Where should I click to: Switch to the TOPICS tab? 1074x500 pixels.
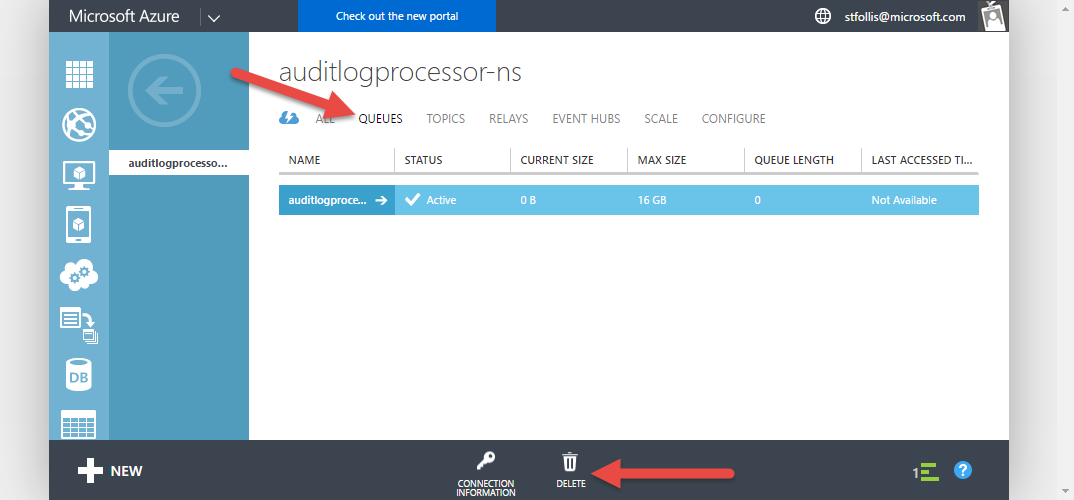(446, 118)
